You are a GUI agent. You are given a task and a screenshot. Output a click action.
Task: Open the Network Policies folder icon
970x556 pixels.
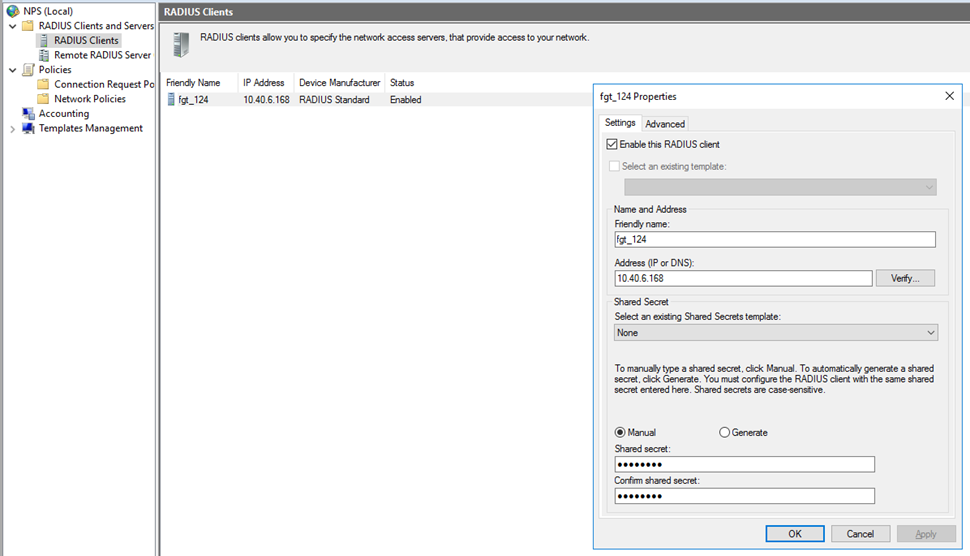pyautogui.click(x=44, y=99)
